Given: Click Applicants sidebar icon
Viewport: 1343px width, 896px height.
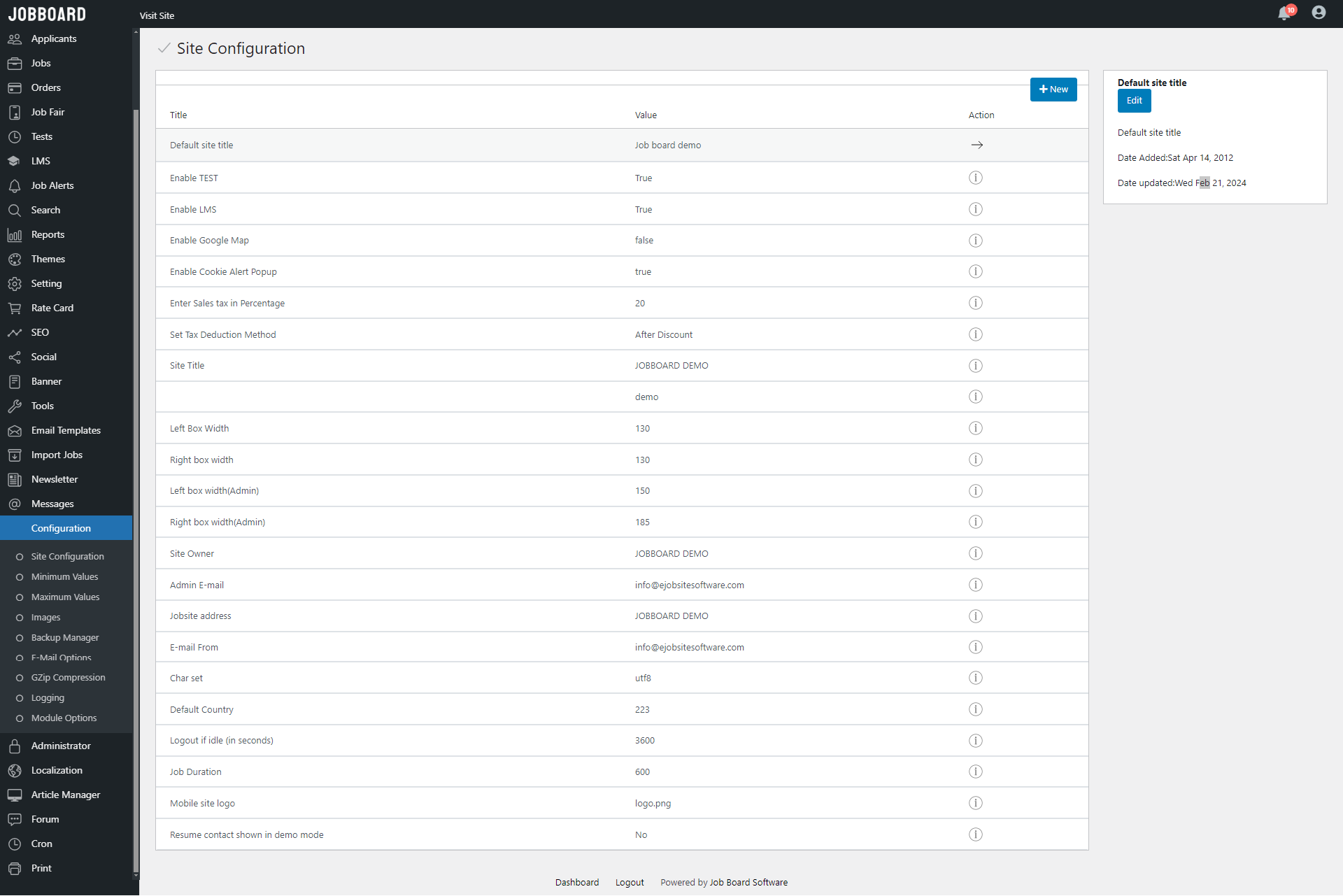Looking at the screenshot, I should tap(15, 39).
